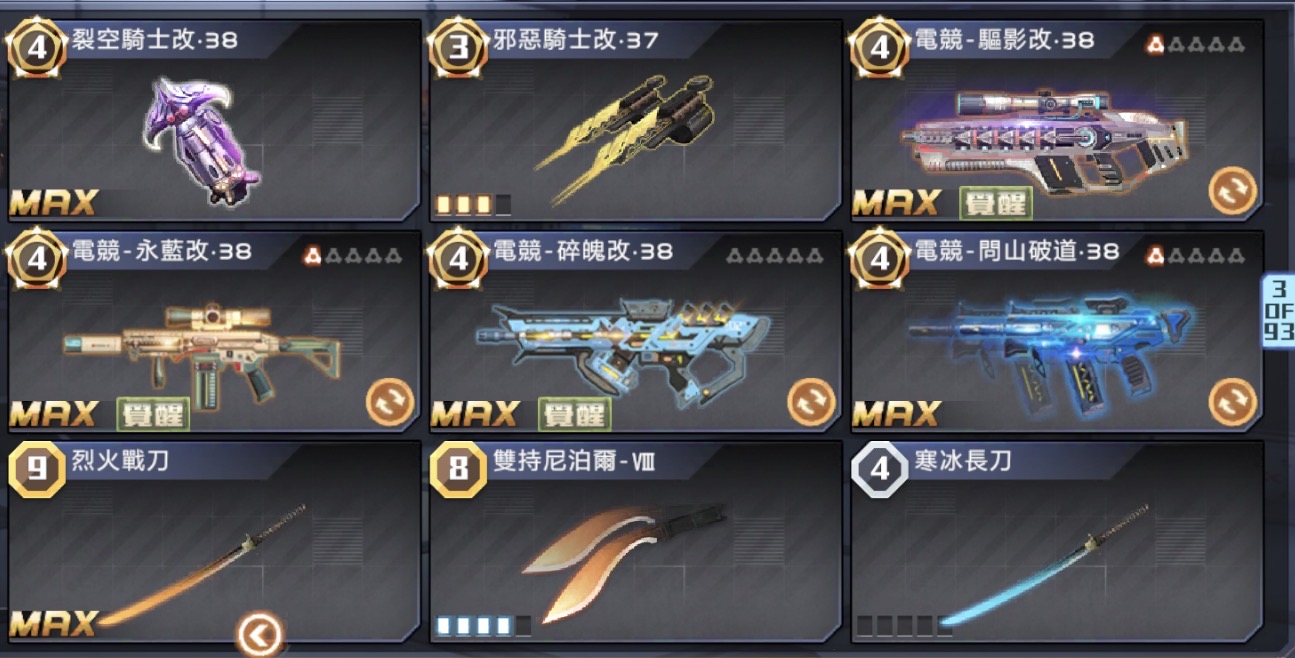Click the level 4 badge on 裂空騎士改
The image size is (1295, 658).
point(37,48)
